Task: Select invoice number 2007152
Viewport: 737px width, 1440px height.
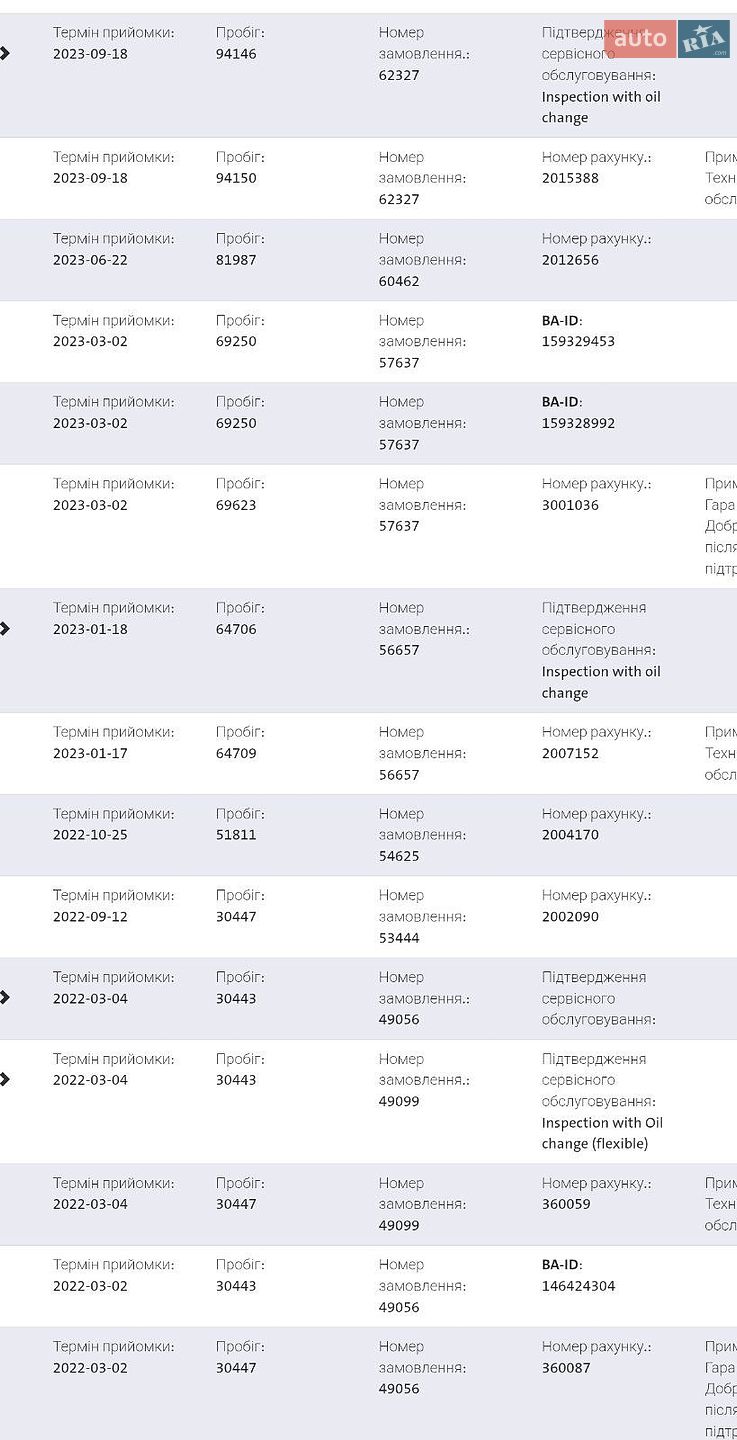Action: 570,753
